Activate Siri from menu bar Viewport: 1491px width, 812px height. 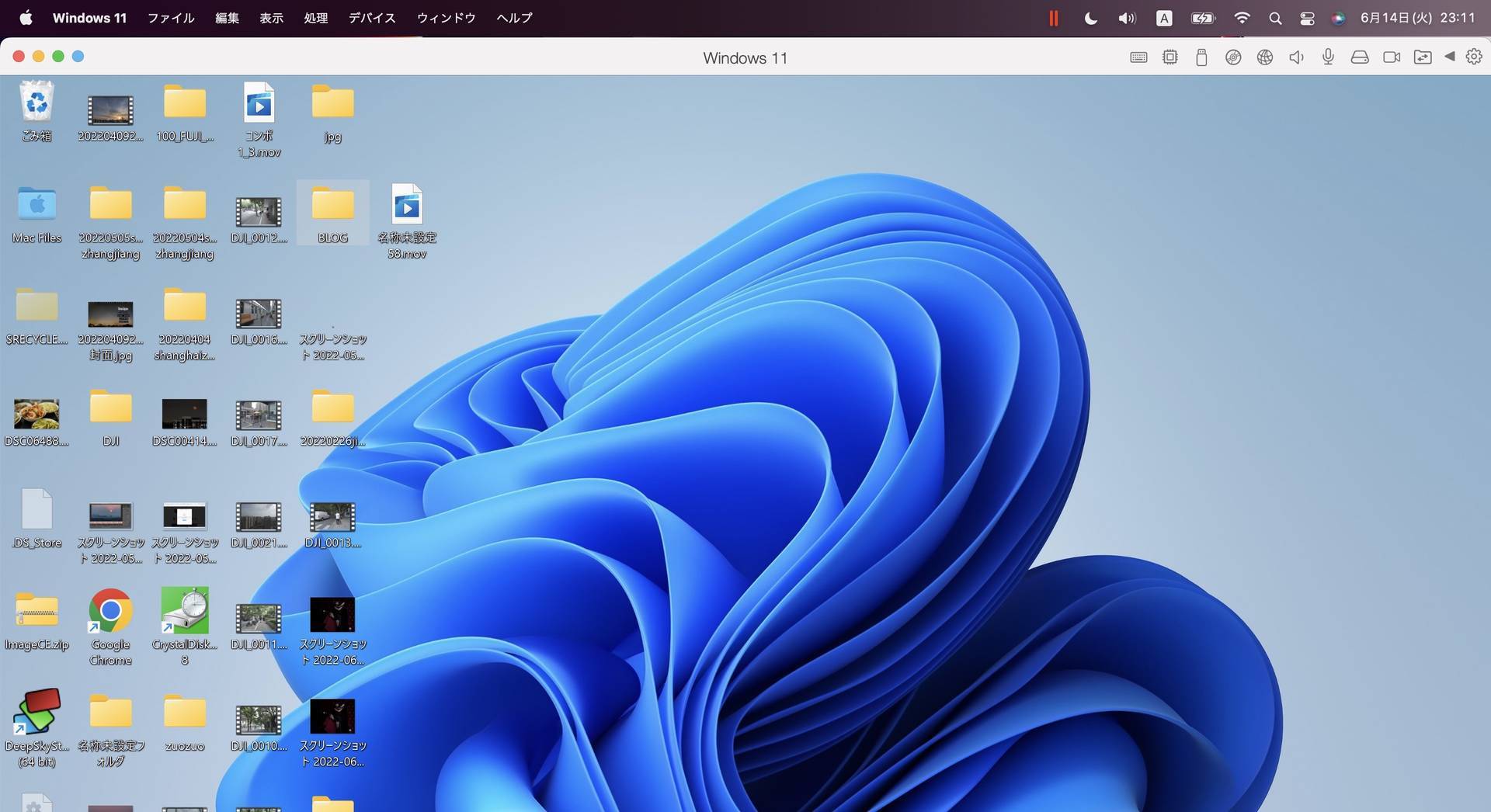(x=1338, y=18)
